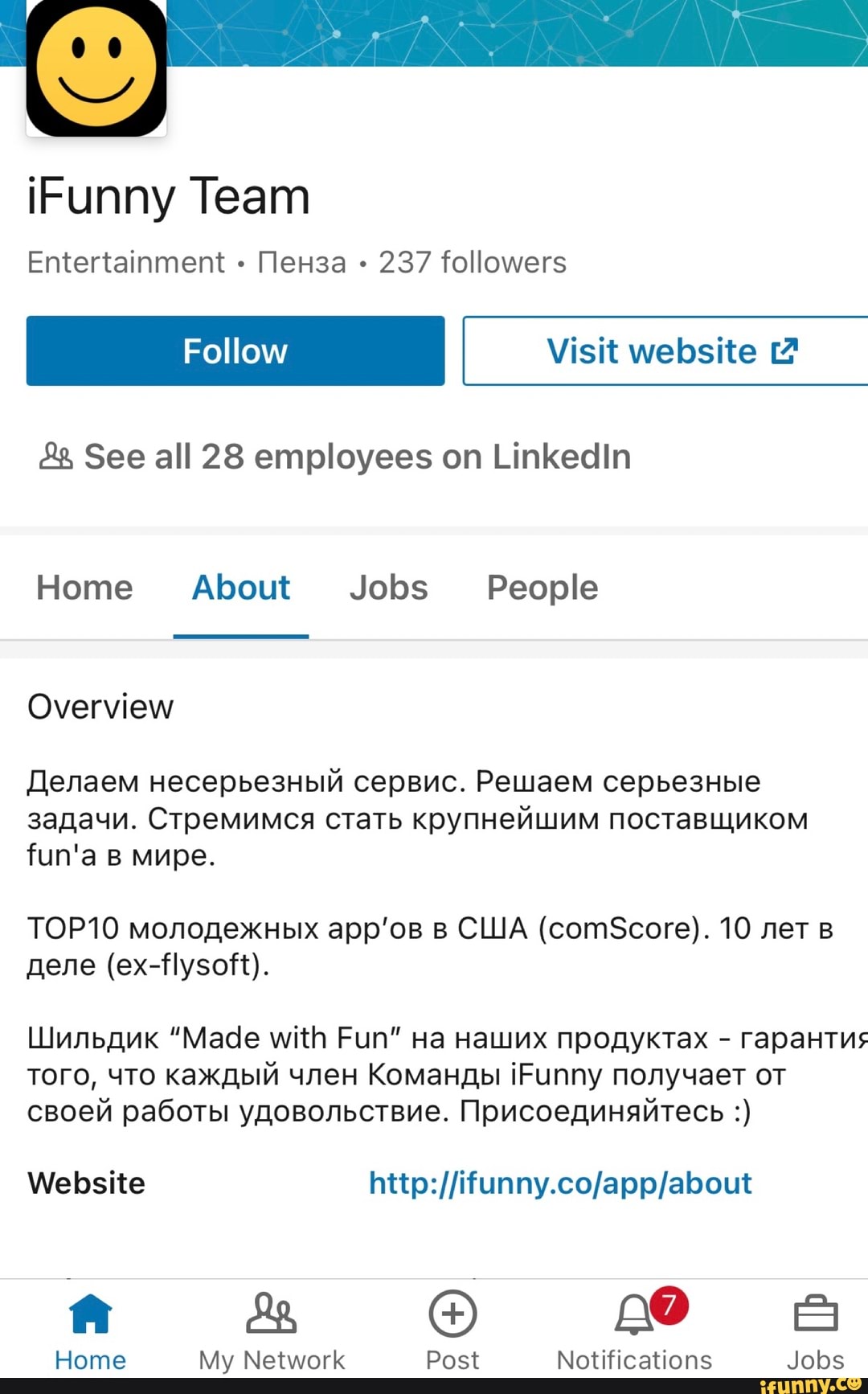This screenshot has height=1394, width=868.
Task: Select the About tab
Action: click(x=241, y=588)
